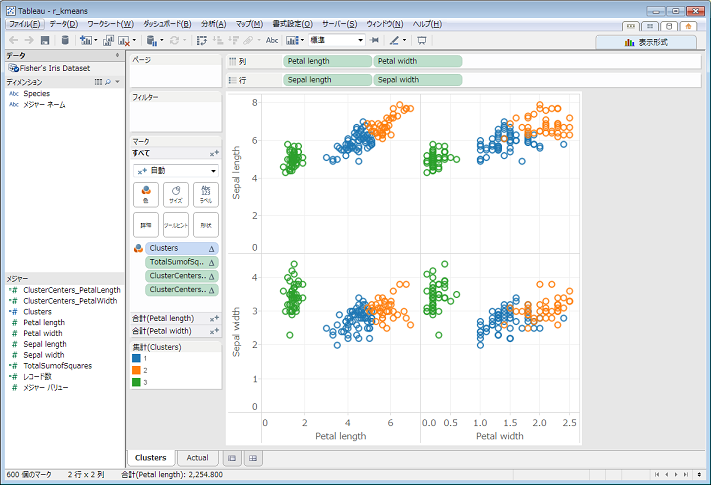Click the fix axes pin icon
The height and width of the screenshot is (485, 711).
pos(374,40)
